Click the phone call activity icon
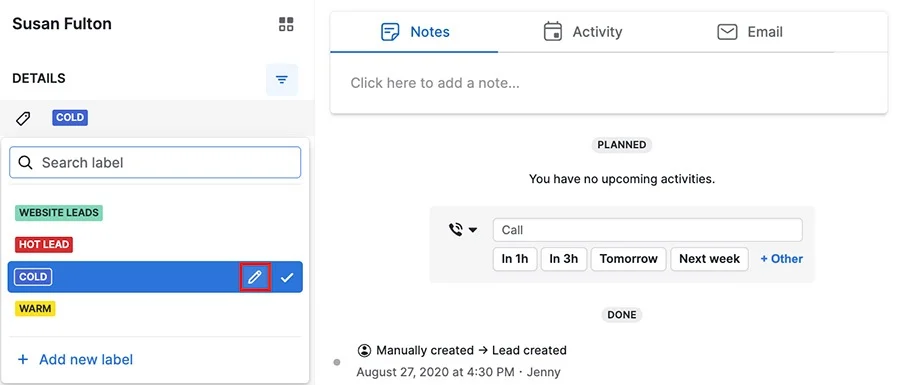Image resolution: width=900 pixels, height=385 pixels. [456, 230]
